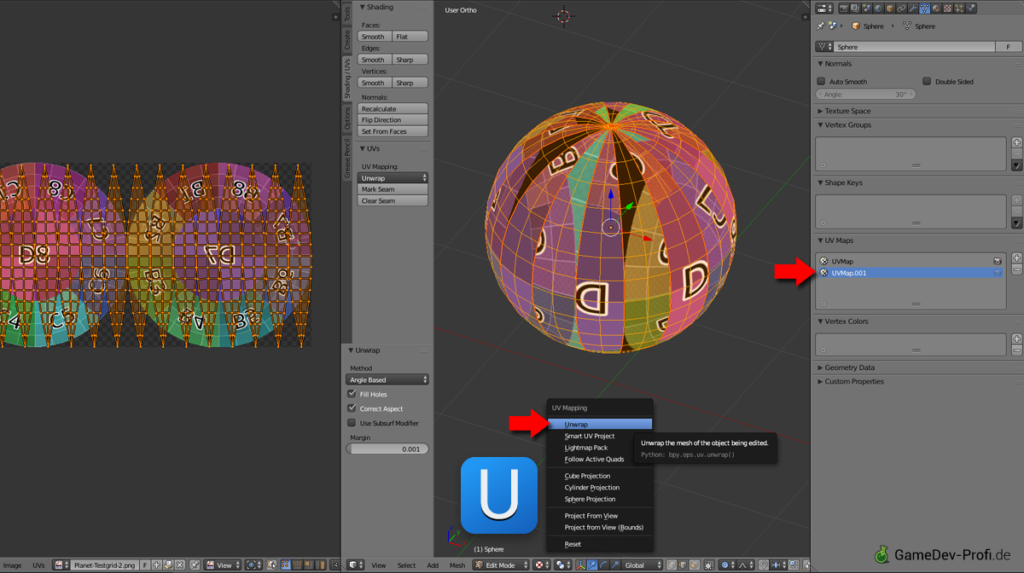Click the Flip Direction button

(392, 120)
